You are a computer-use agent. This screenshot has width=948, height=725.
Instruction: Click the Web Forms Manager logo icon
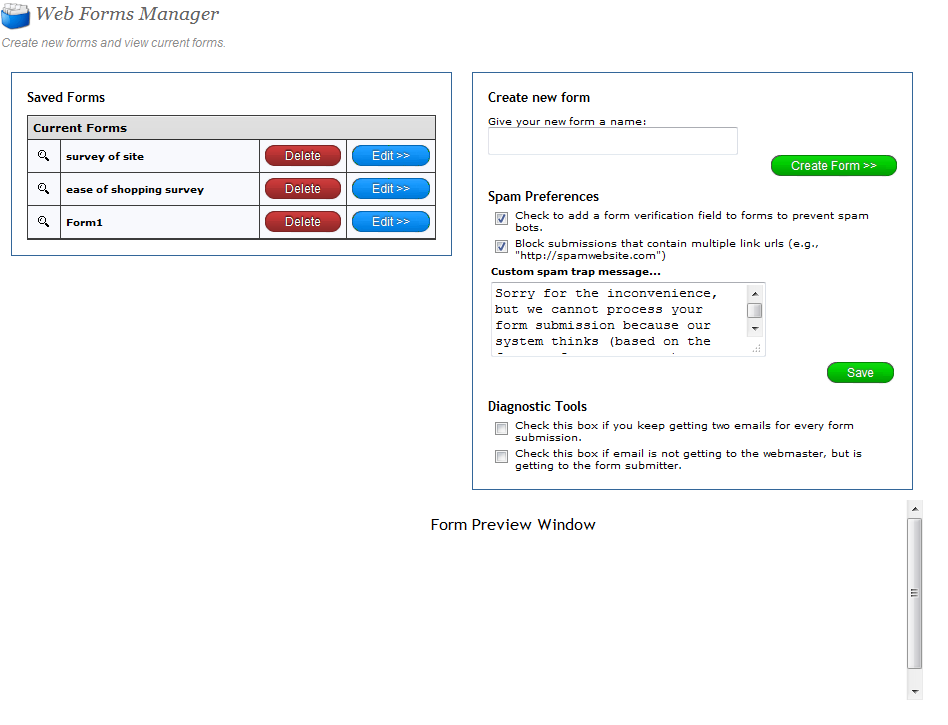click(x=15, y=16)
